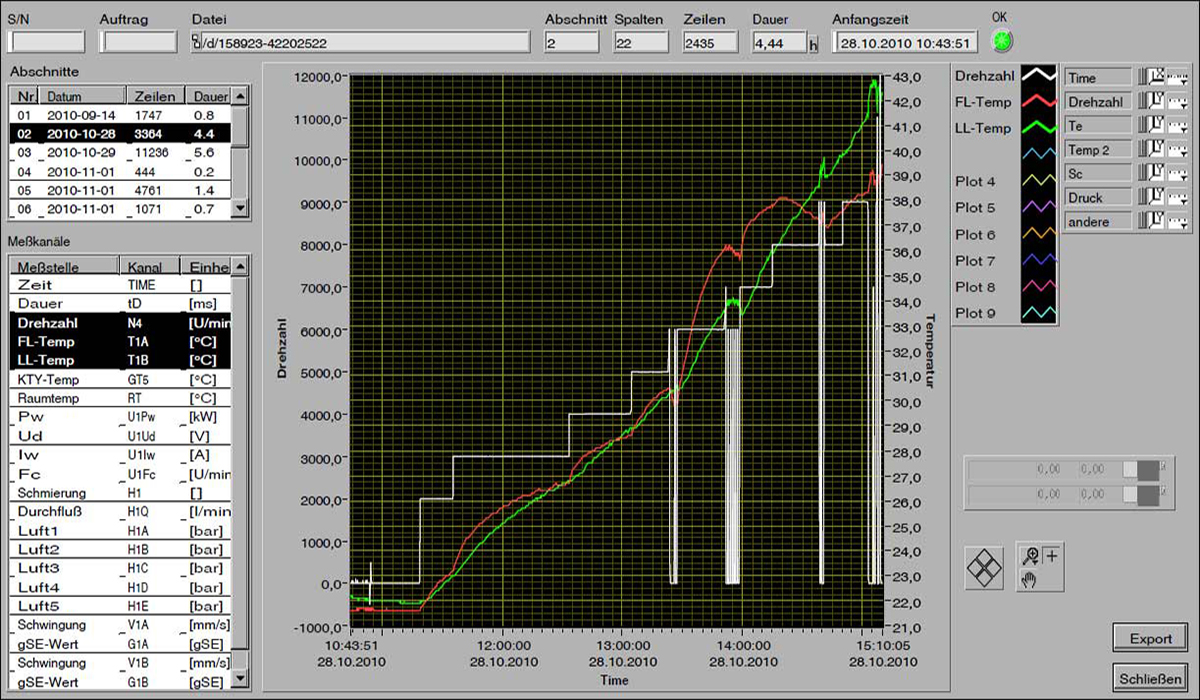Viewport: 1200px width, 700px height.
Task: Open the scale format dropdown for Druck
Action: click(x=1177, y=197)
